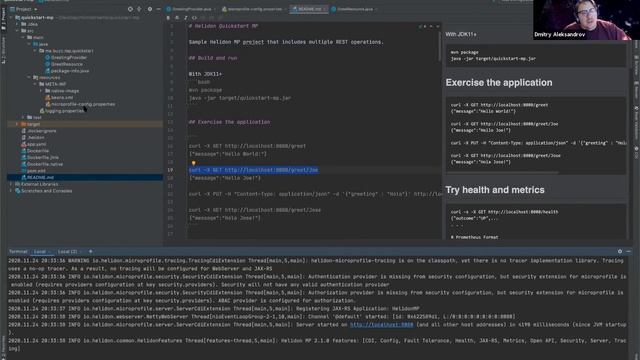Collapse the META-INF folder
640x360 pixels.
pos(36,84)
